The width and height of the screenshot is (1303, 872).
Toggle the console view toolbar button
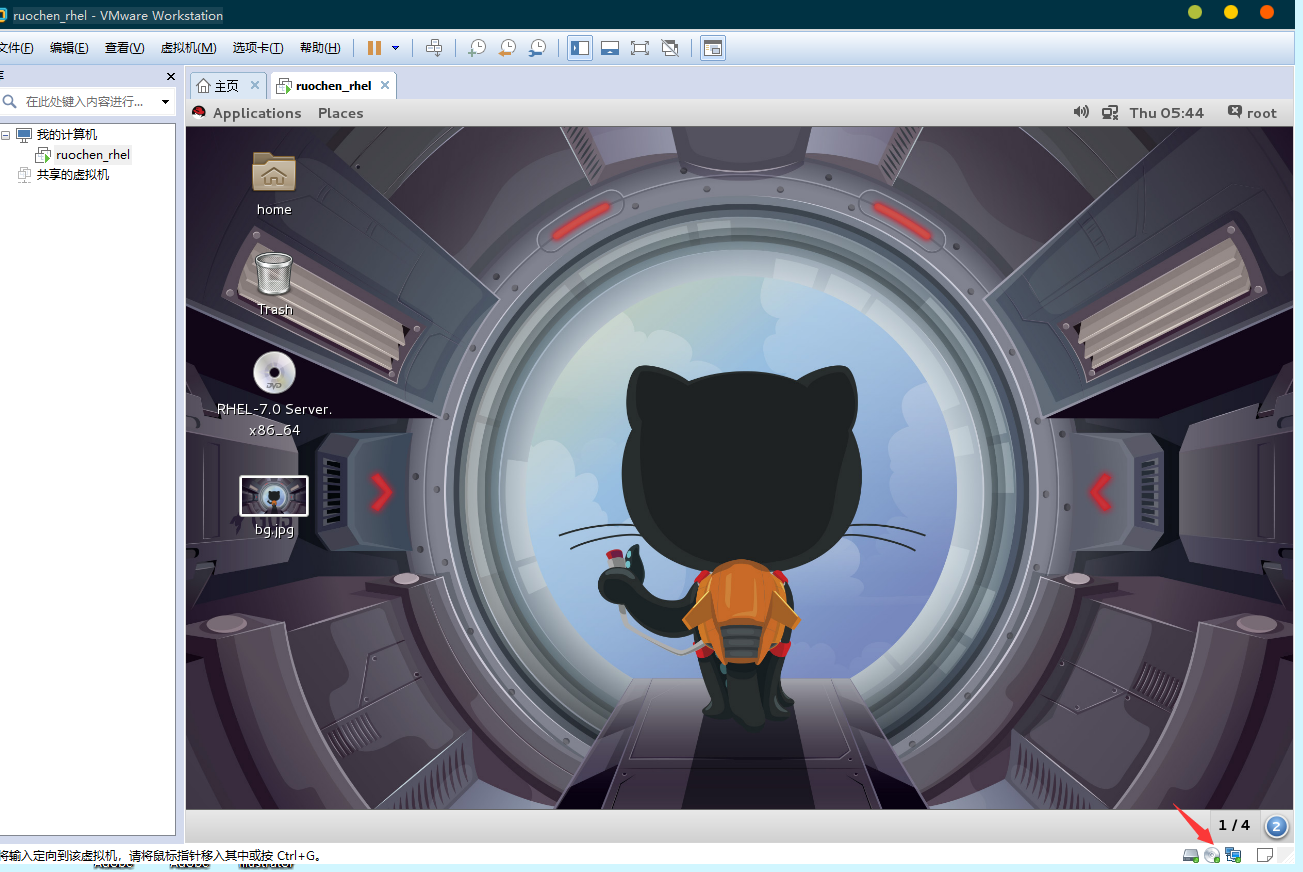point(712,48)
